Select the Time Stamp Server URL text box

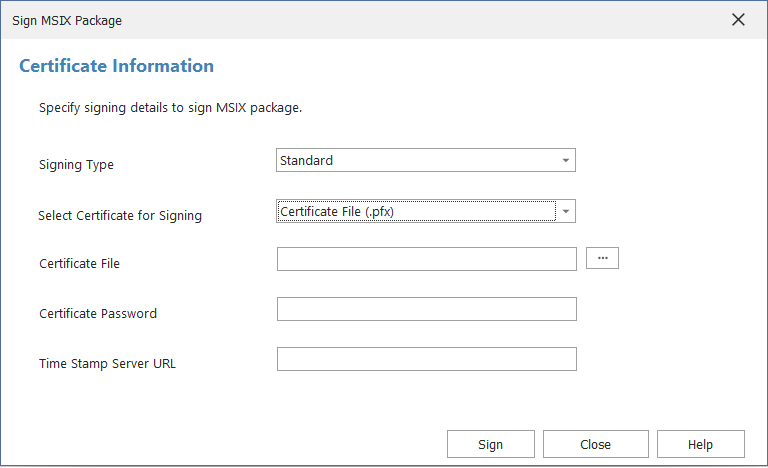coord(426,359)
